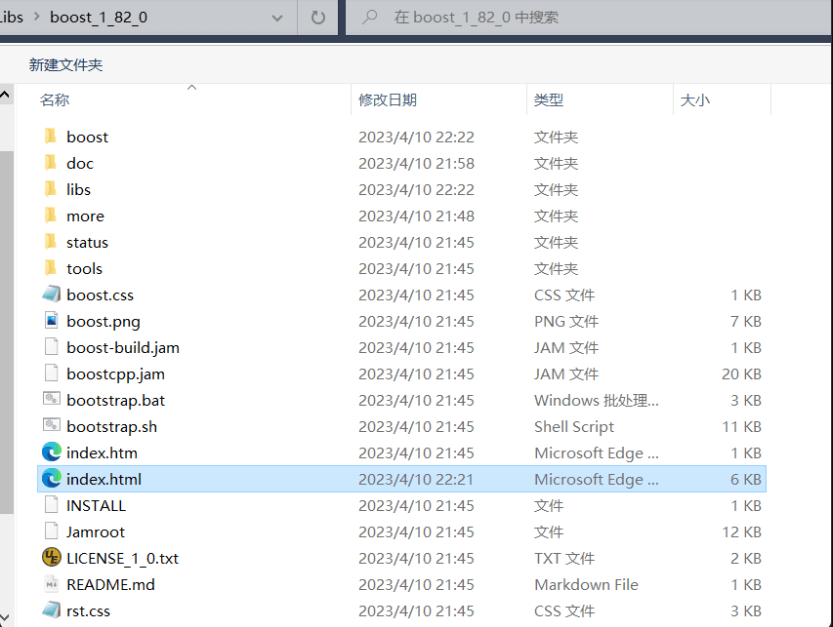Select the file name boost.png
The image size is (833, 627).
point(103,321)
